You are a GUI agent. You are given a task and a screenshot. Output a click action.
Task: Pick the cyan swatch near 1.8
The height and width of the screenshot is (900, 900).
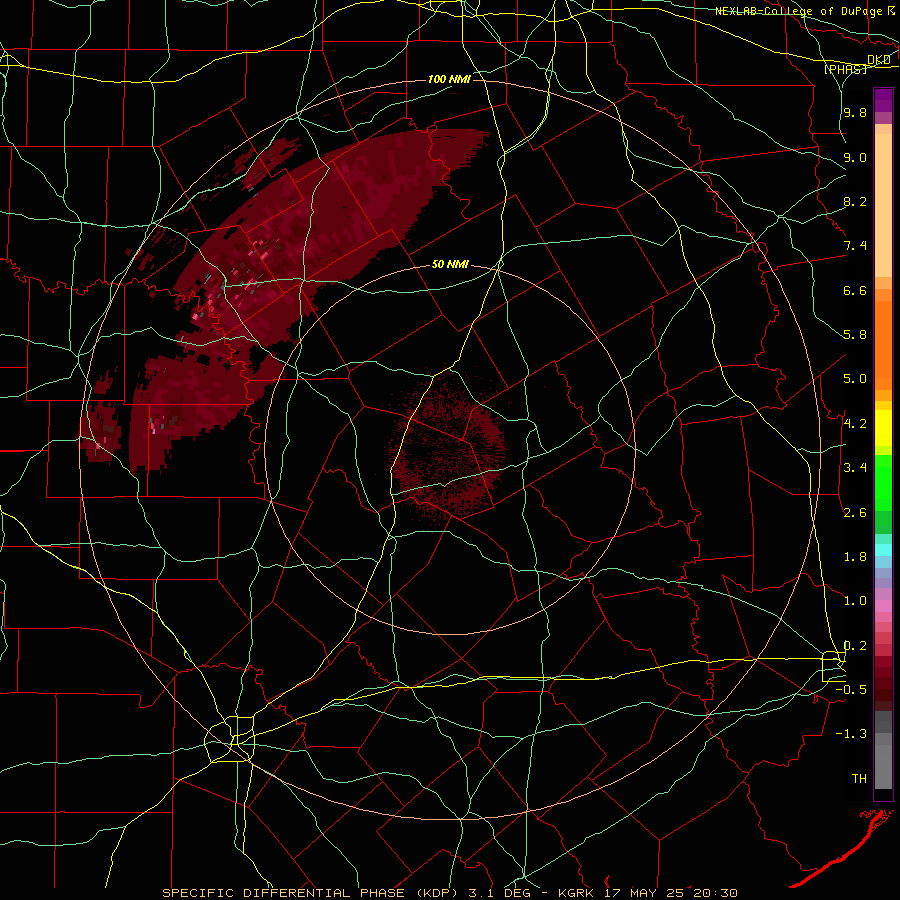point(883,550)
